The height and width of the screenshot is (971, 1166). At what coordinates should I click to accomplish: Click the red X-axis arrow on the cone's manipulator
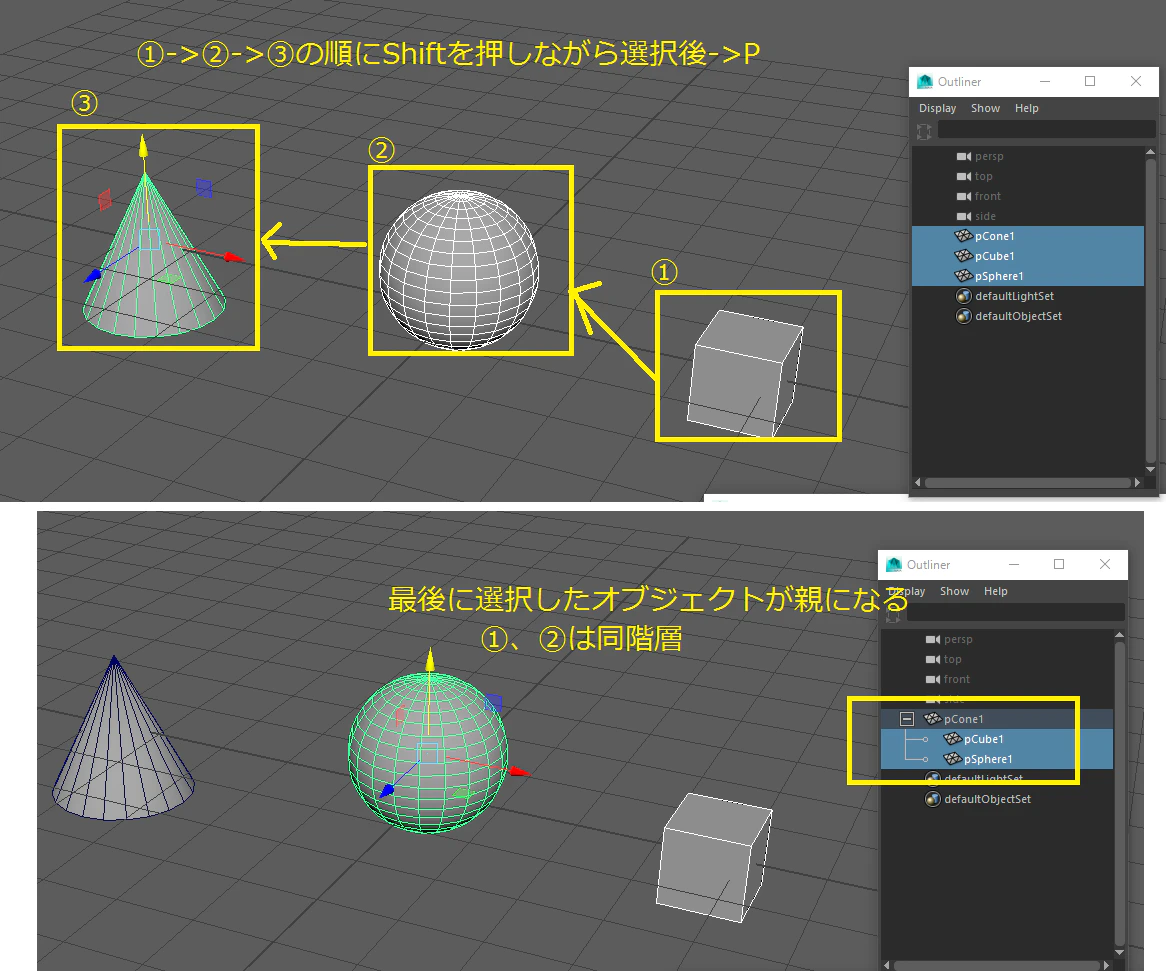[234, 257]
